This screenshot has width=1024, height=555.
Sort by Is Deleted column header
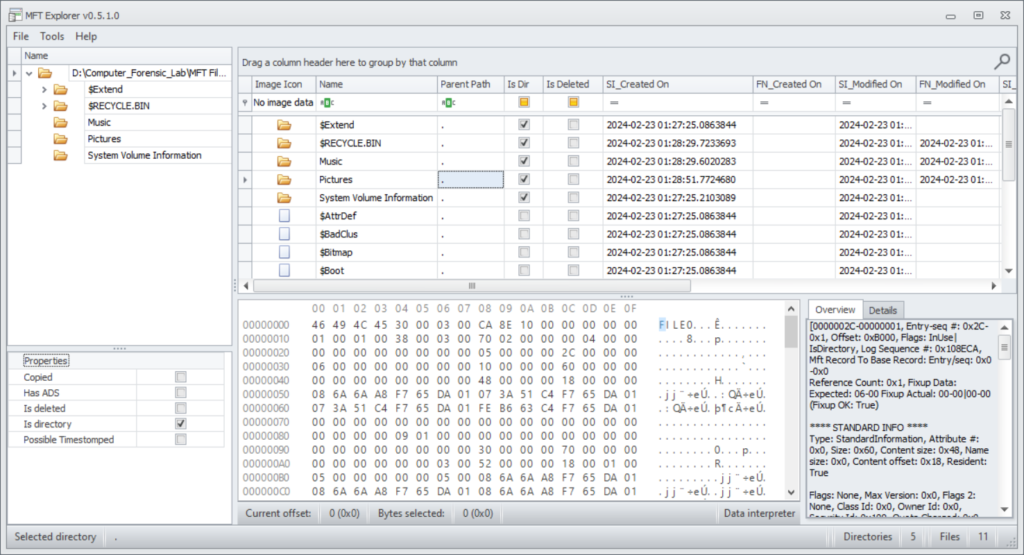click(573, 84)
